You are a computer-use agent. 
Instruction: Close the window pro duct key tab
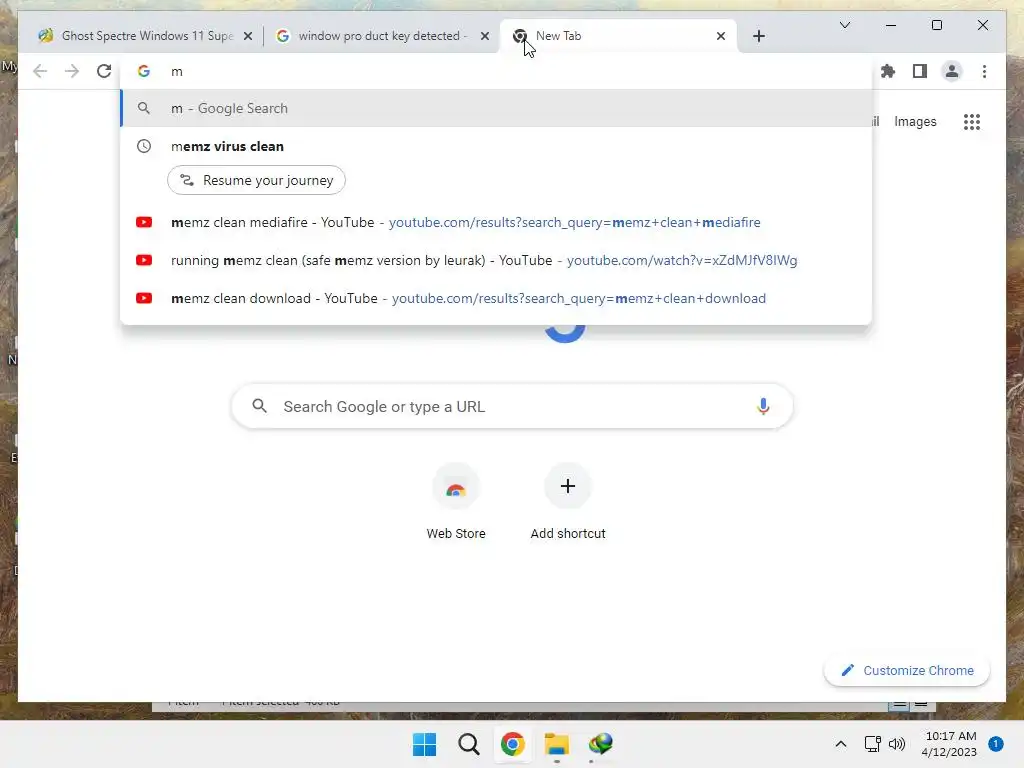click(485, 36)
